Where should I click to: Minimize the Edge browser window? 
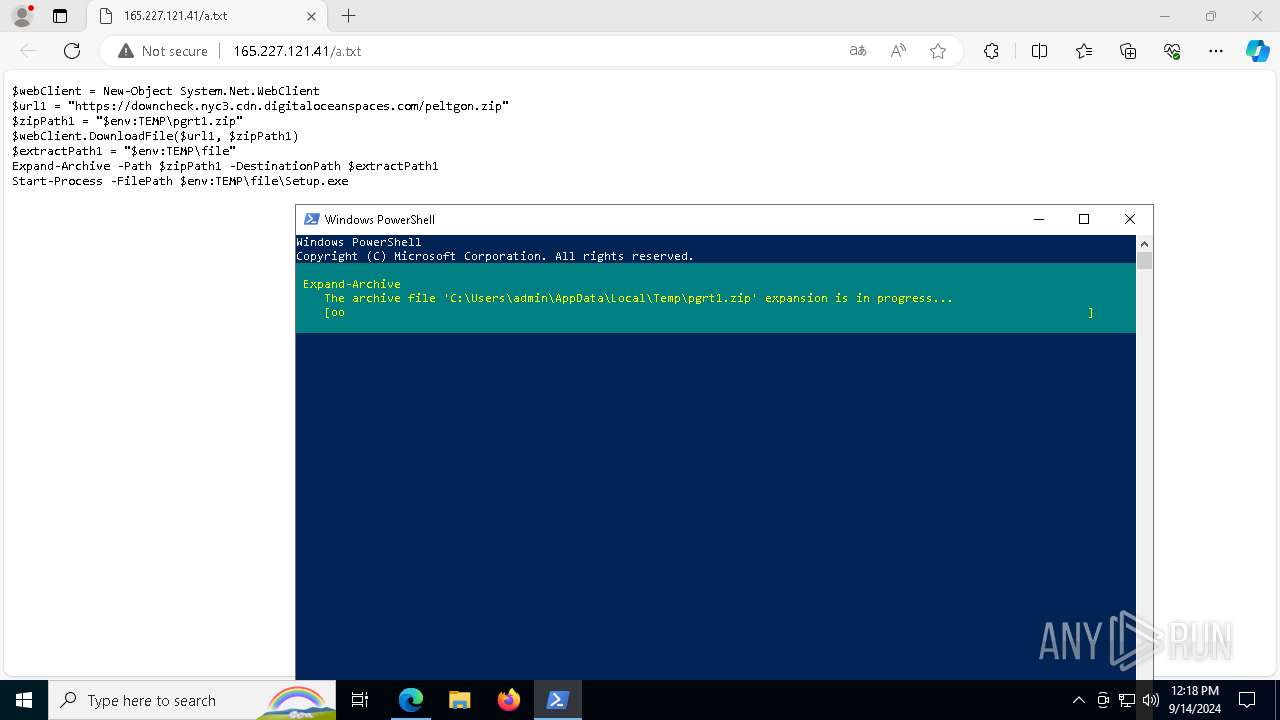[x=1165, y=16]
